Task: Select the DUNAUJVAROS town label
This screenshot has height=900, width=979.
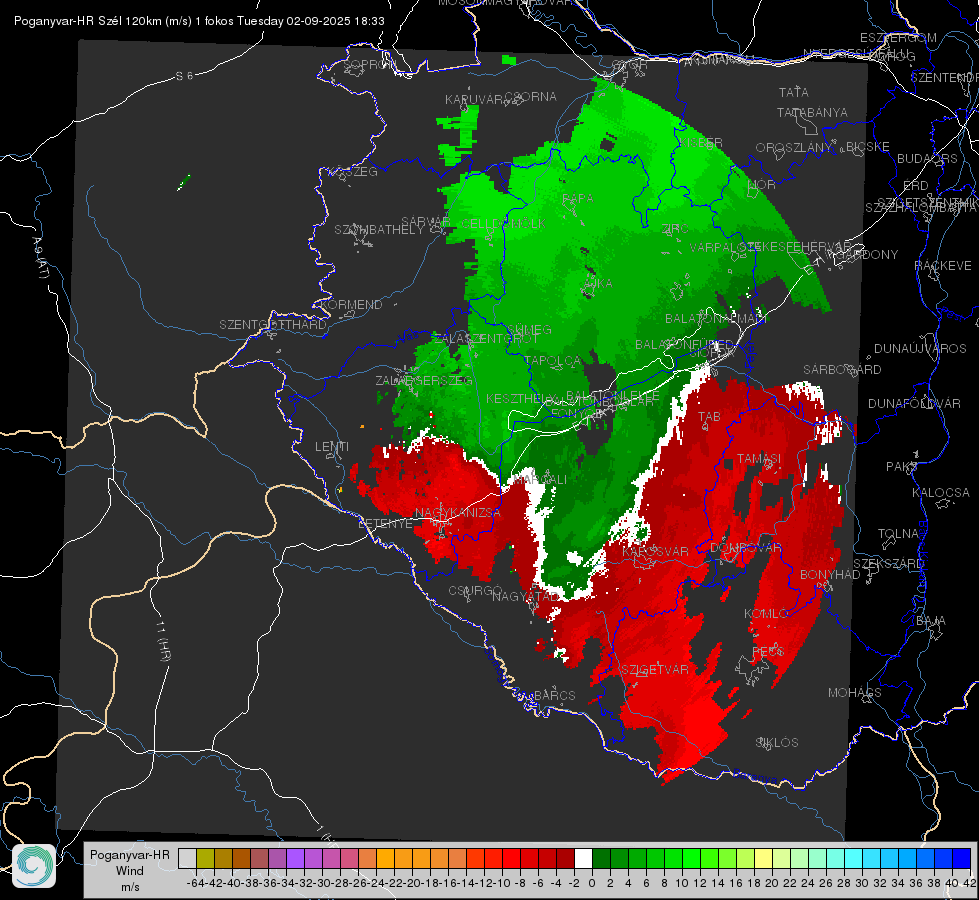Action: pos(920,349)
